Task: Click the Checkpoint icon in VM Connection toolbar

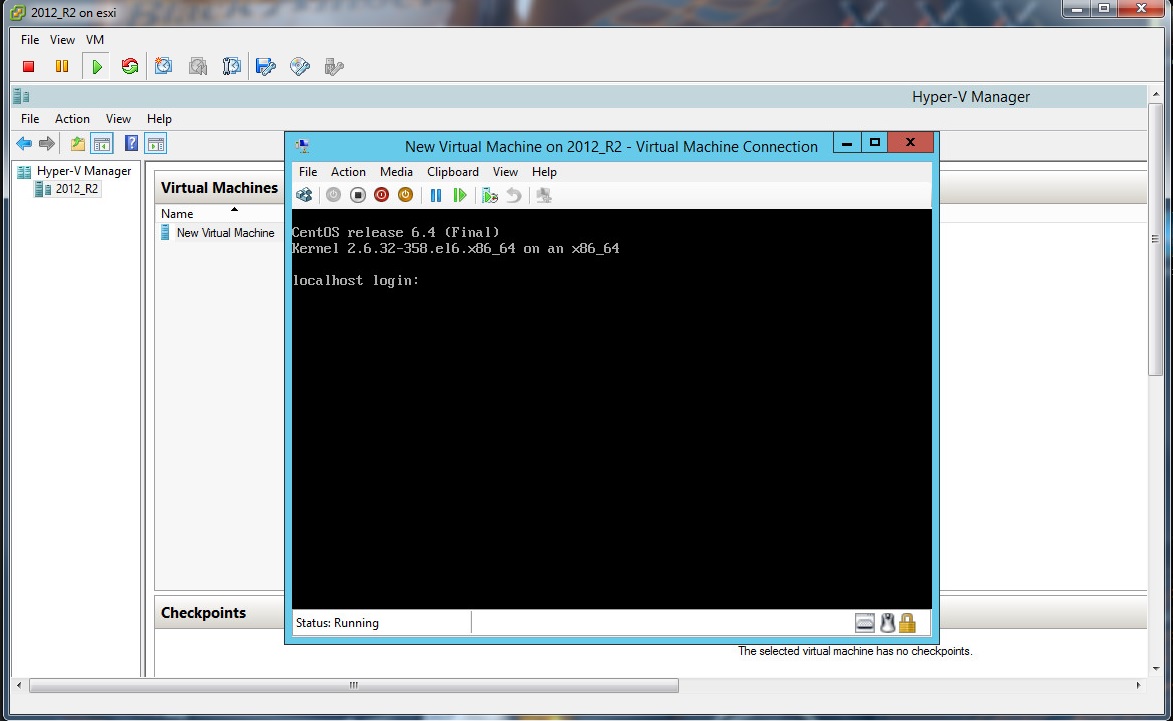Action: (x=489, y=195)
